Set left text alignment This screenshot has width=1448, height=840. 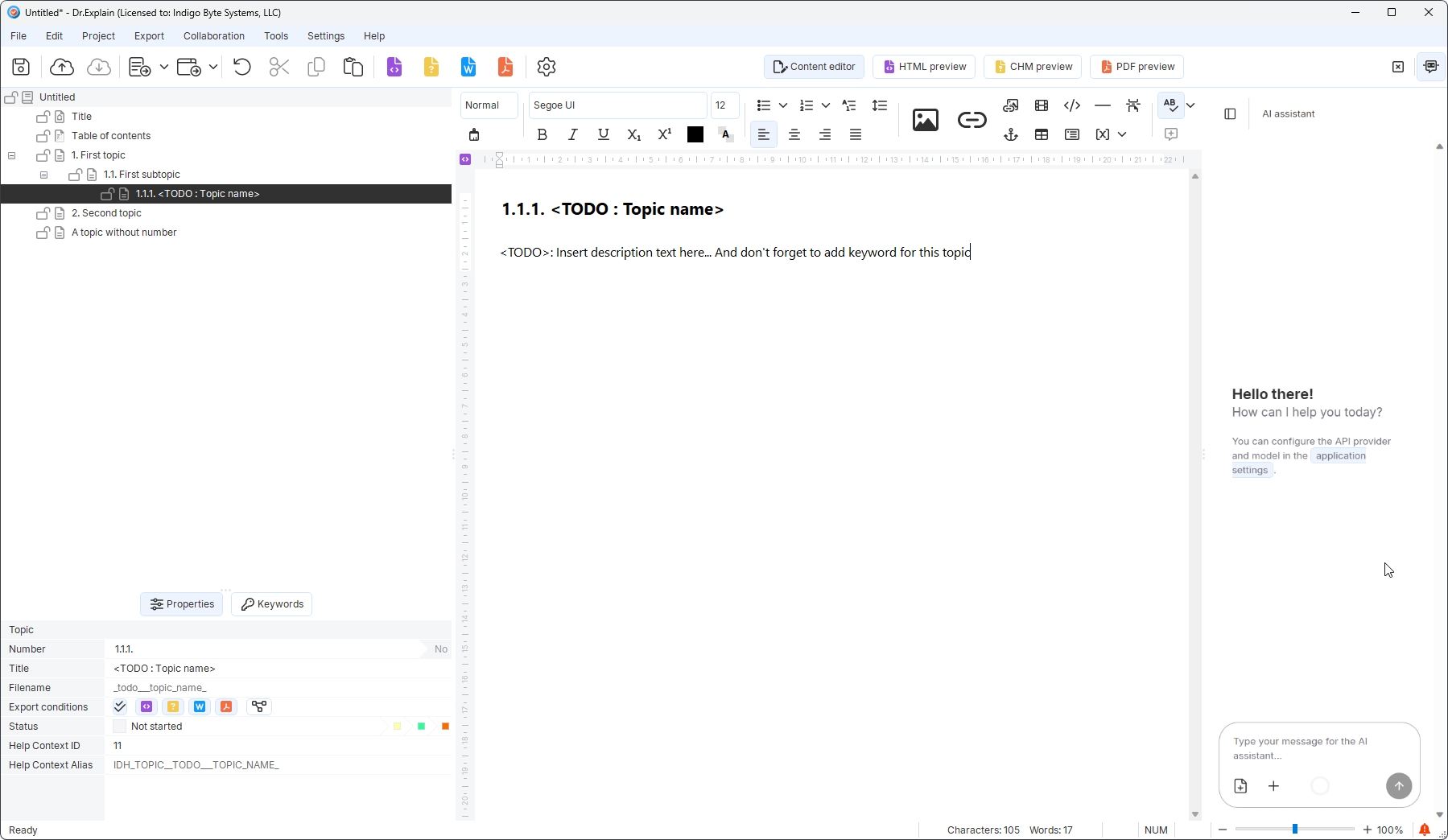coord(764,134)
